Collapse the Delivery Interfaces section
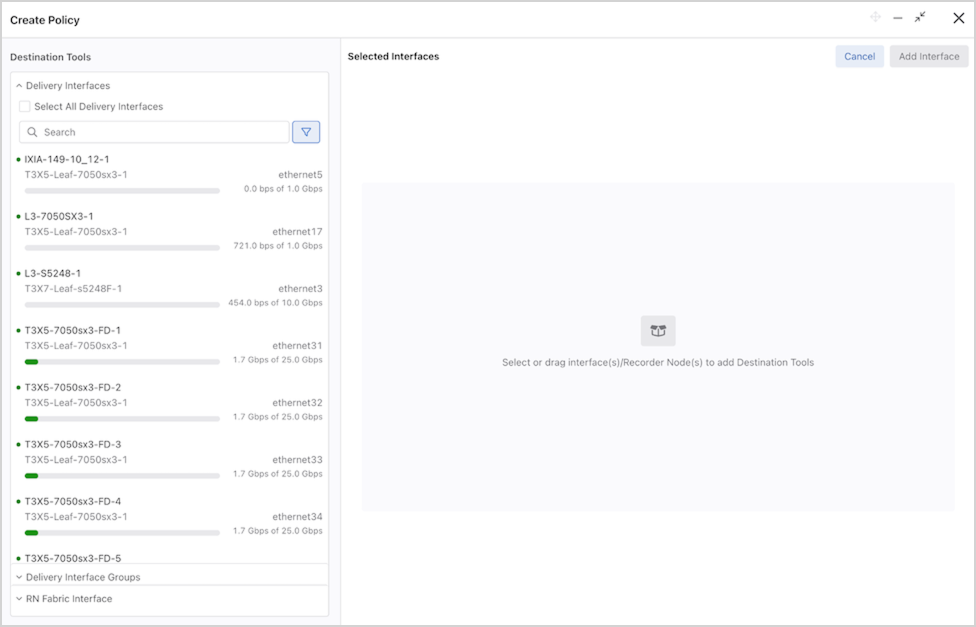This screenshot has width=976, height=627. [19, 86]
